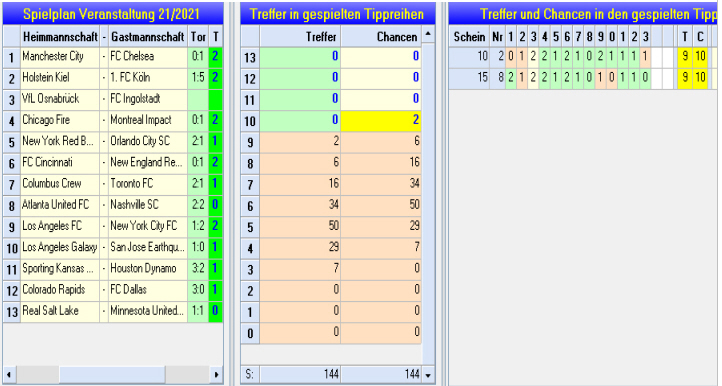Click row header 13 in Treffer table

250,58
